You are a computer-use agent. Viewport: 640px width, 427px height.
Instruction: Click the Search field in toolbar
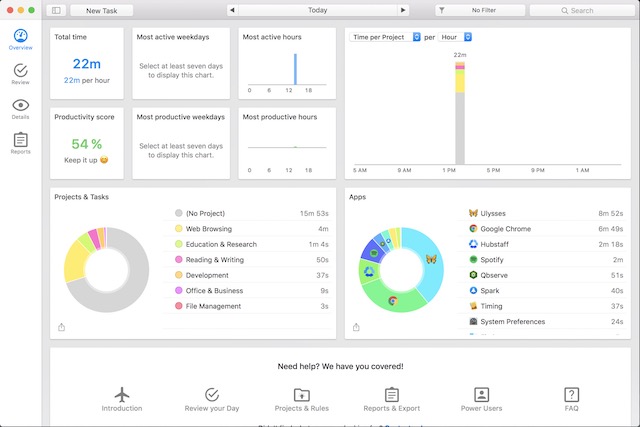(x=582, y=11)
